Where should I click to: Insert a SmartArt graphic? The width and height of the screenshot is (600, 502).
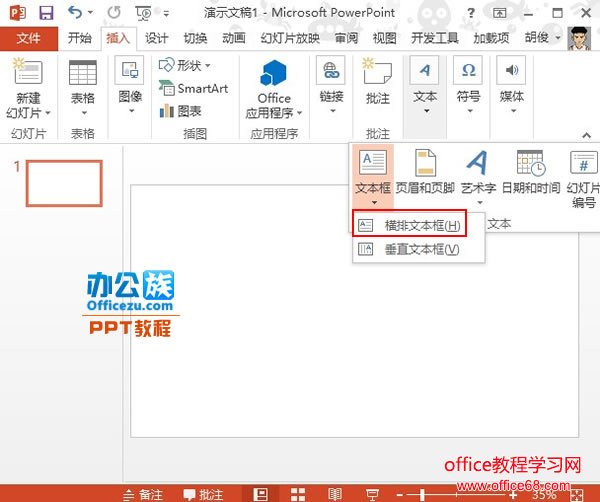click(x=194, y=89)
